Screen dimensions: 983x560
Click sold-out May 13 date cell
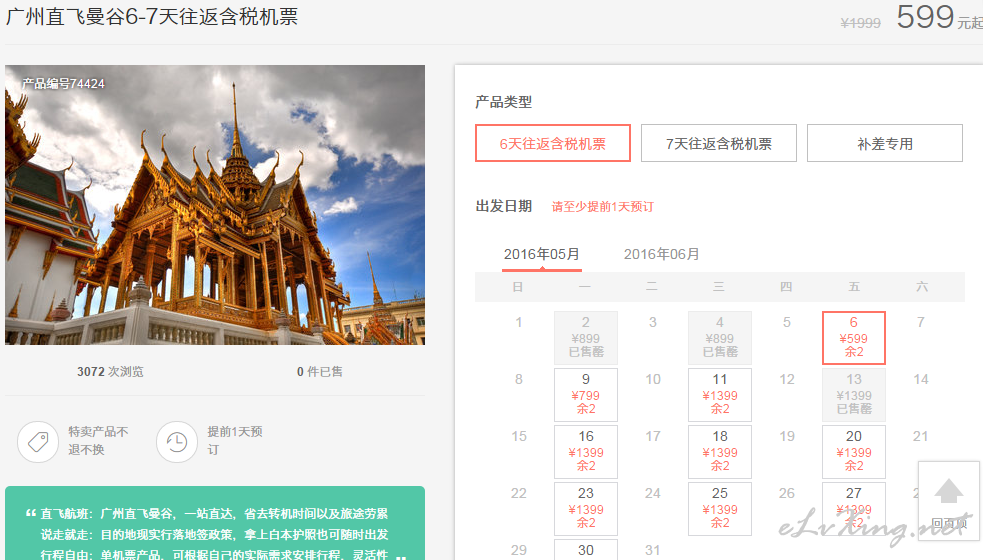pos(853,394)
